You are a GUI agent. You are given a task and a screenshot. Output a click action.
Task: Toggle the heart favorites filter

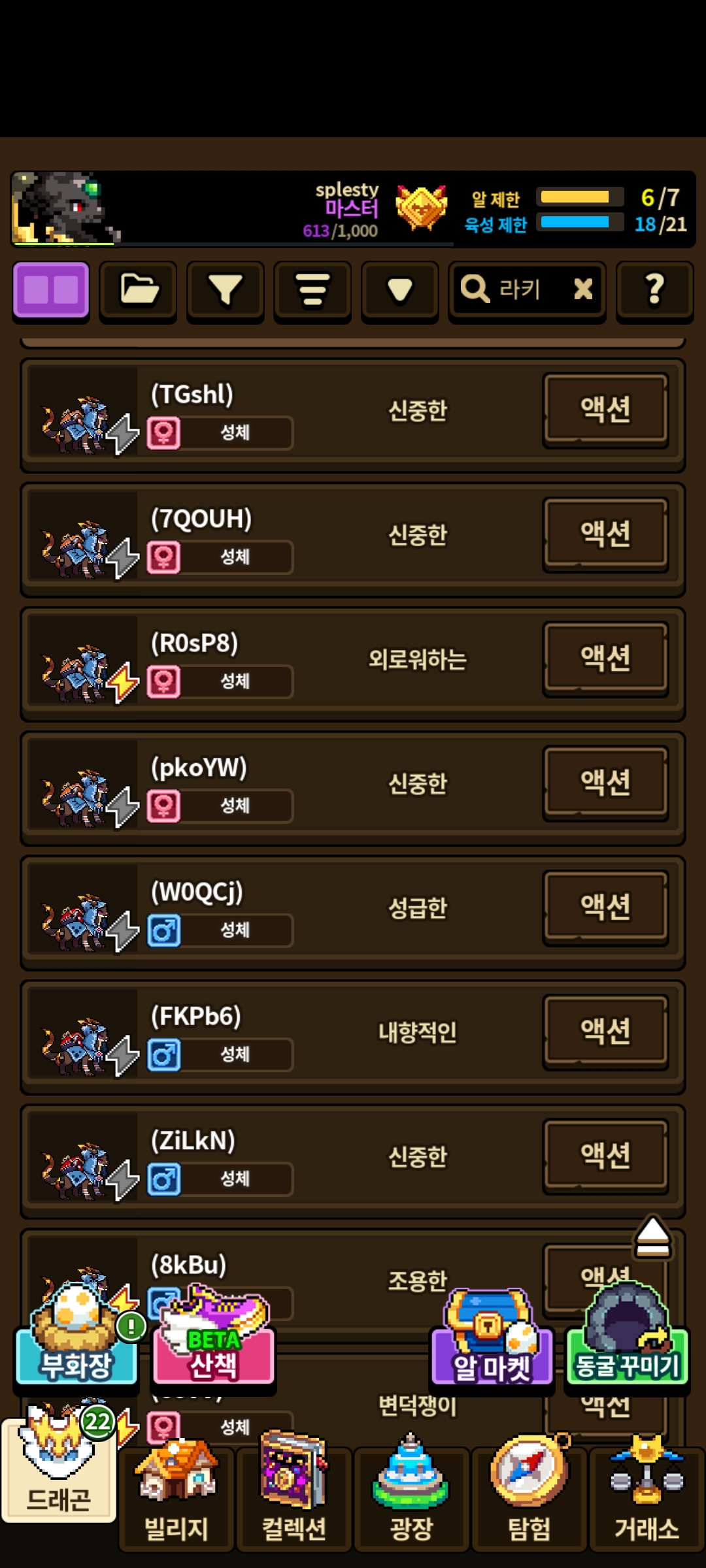(400, 291)
